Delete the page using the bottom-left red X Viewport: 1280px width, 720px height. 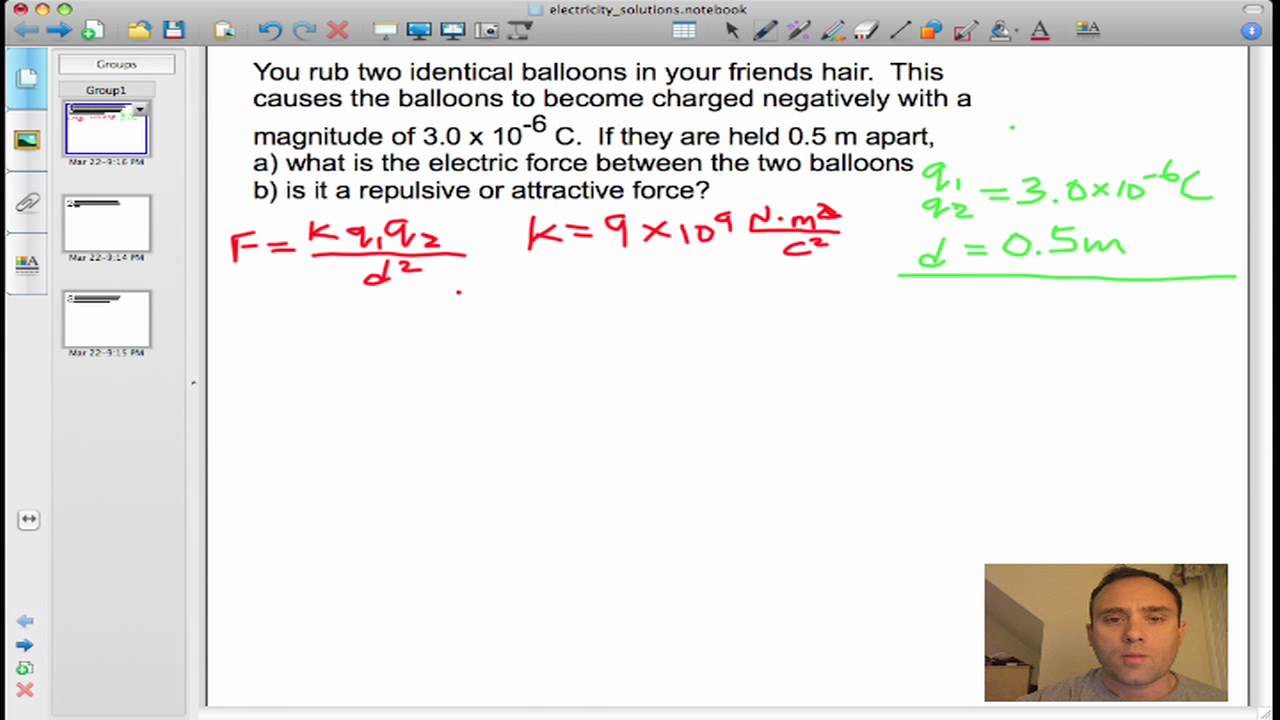25,690
